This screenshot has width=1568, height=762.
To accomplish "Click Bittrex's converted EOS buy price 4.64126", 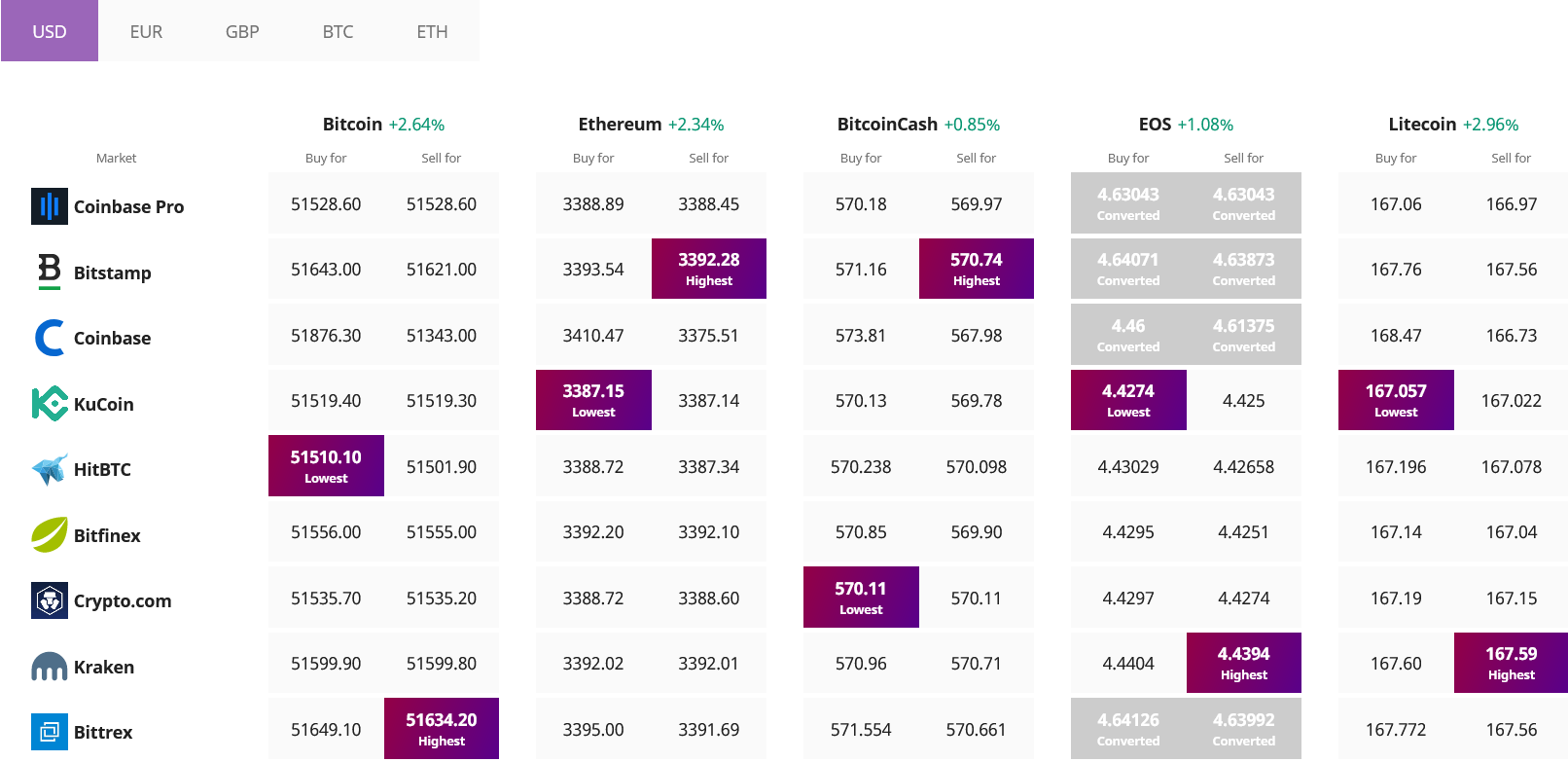I will pyautogui.click(x=1128, y=728).
